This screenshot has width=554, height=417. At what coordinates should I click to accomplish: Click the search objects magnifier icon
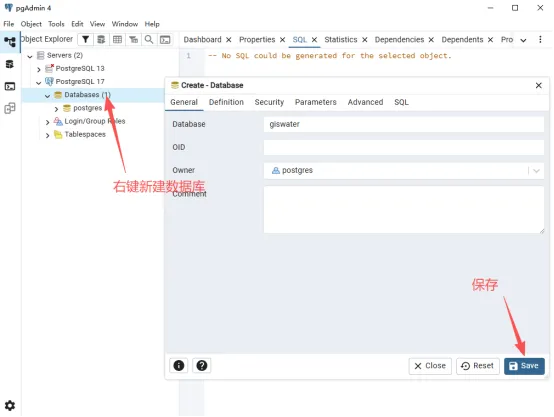point(149,40)
